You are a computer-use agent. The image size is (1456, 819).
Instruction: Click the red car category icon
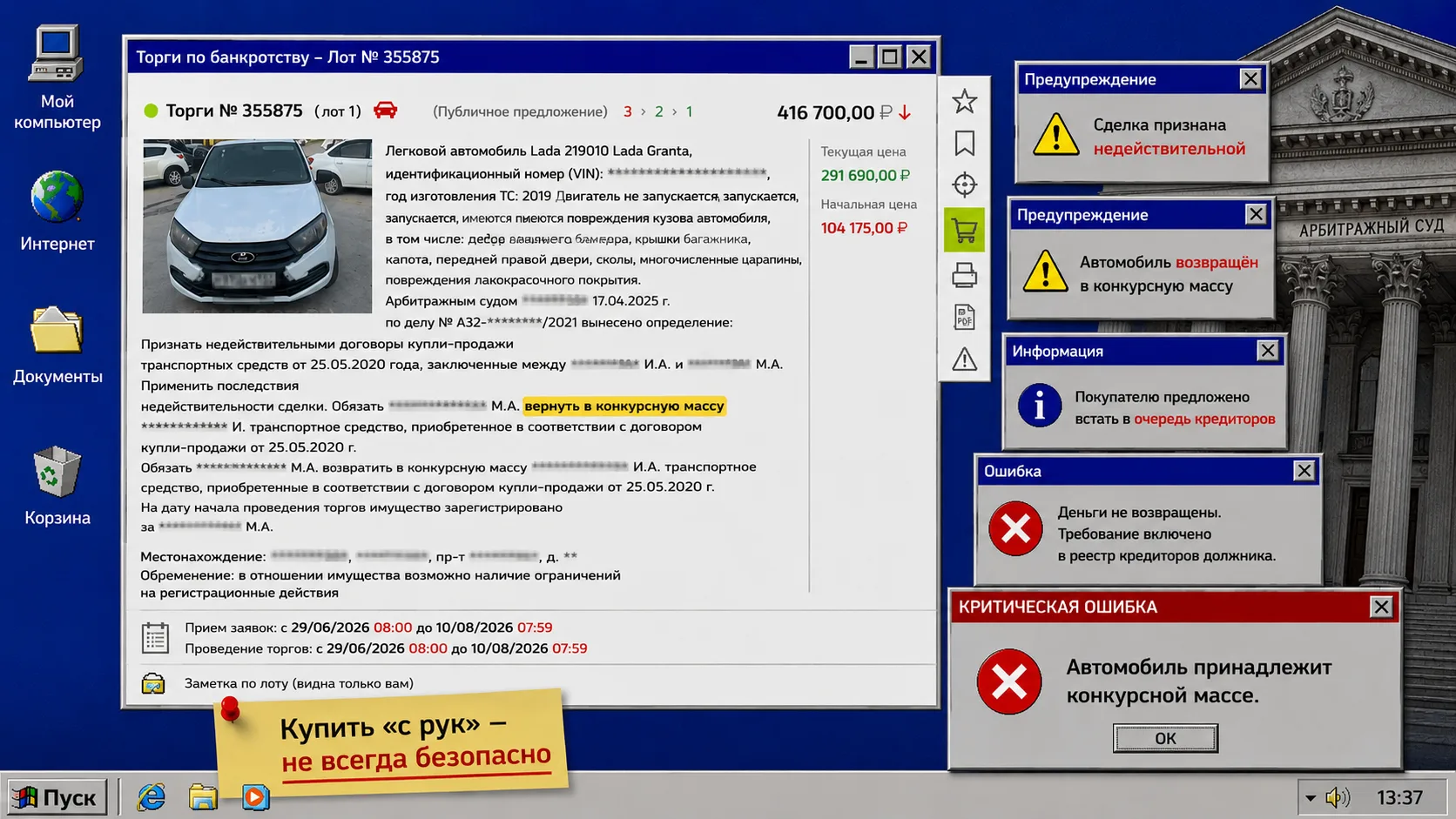coord(385,111)
